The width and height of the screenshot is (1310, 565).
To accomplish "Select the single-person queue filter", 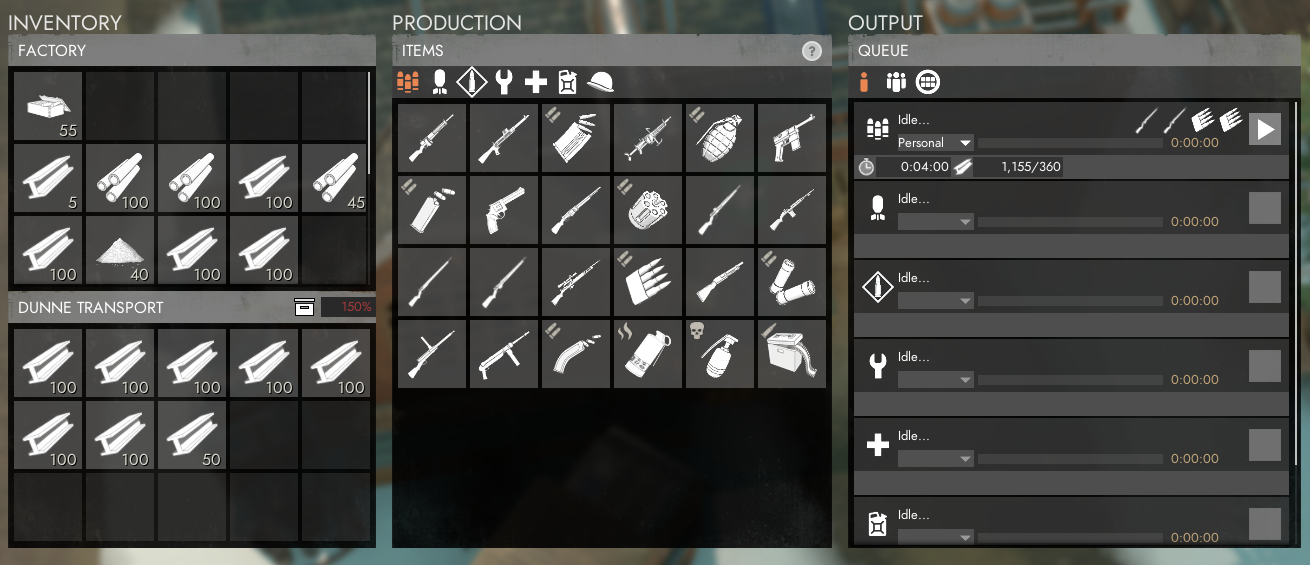I will pos(864,82).
